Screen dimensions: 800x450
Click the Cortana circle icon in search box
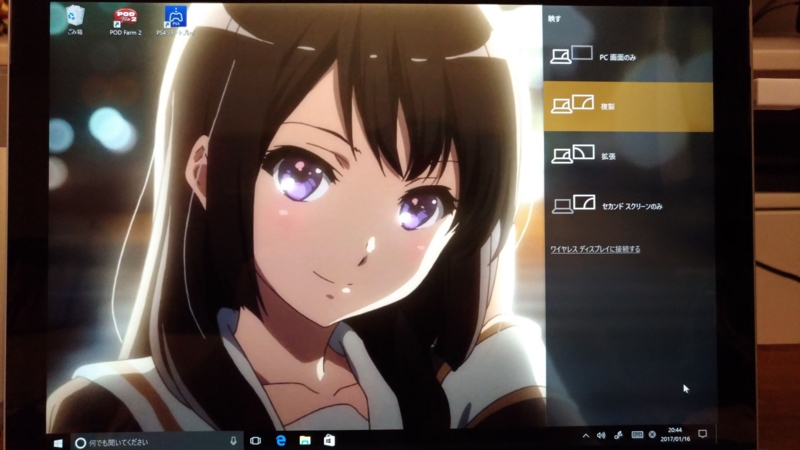click(80, 442)
